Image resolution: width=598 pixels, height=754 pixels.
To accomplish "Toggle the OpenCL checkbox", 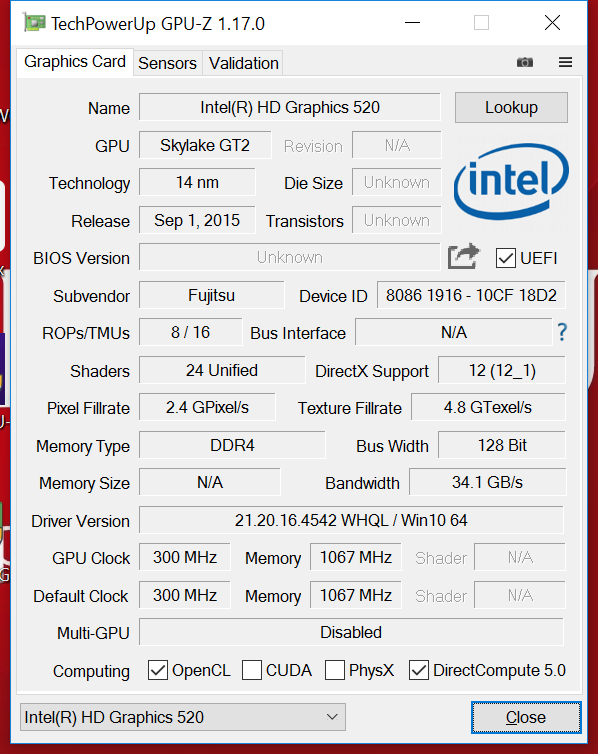I will (x=158, y=670).
